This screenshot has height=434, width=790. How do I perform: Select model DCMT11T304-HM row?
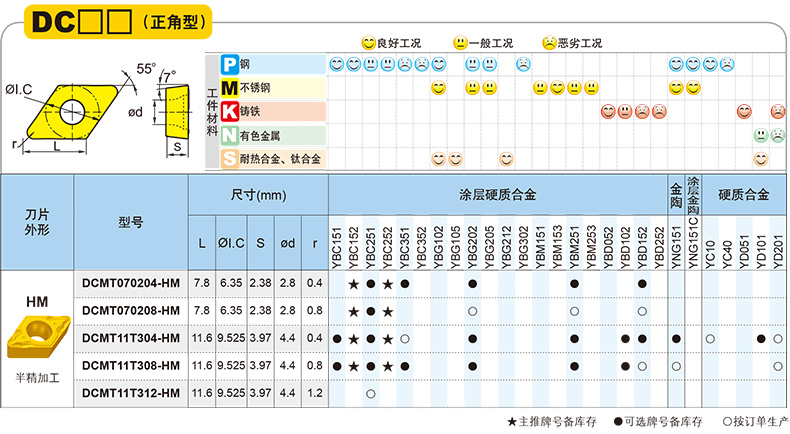[x=131, y=339]
